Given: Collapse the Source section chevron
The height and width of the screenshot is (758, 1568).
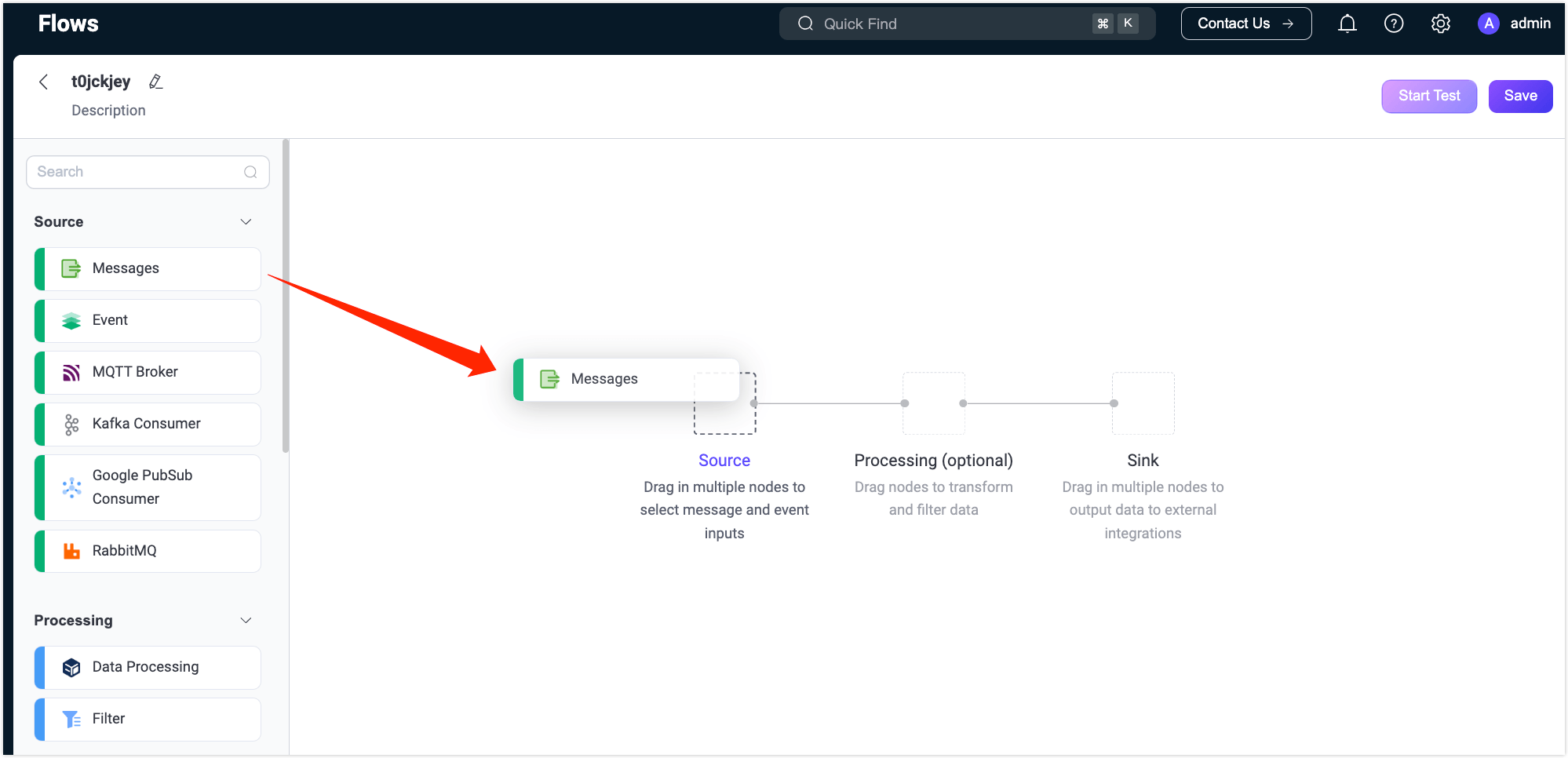Looking at the screenshot, I should click(246, 222).
